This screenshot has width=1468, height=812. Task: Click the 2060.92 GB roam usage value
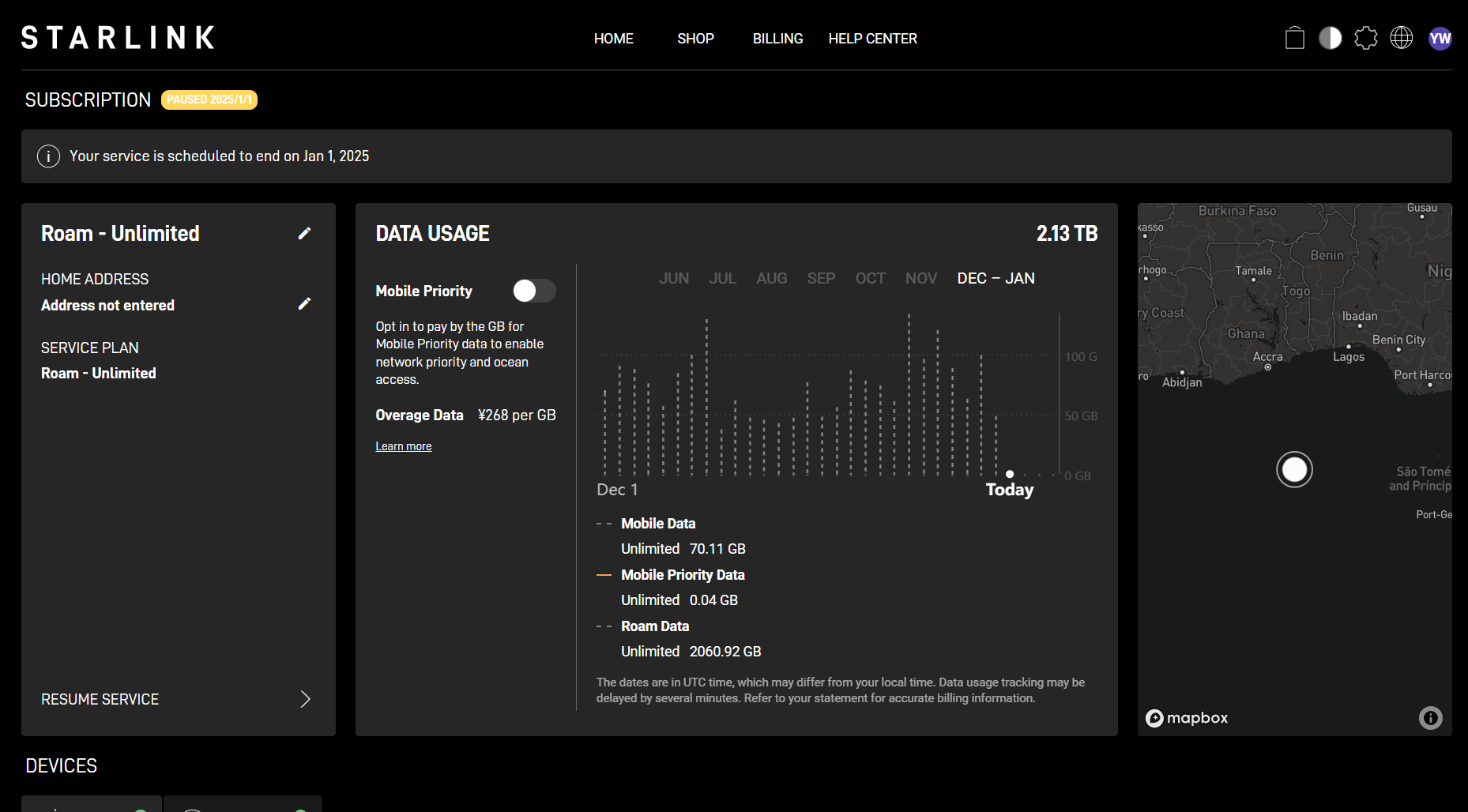pyautogui.click(x=725, y=651)
